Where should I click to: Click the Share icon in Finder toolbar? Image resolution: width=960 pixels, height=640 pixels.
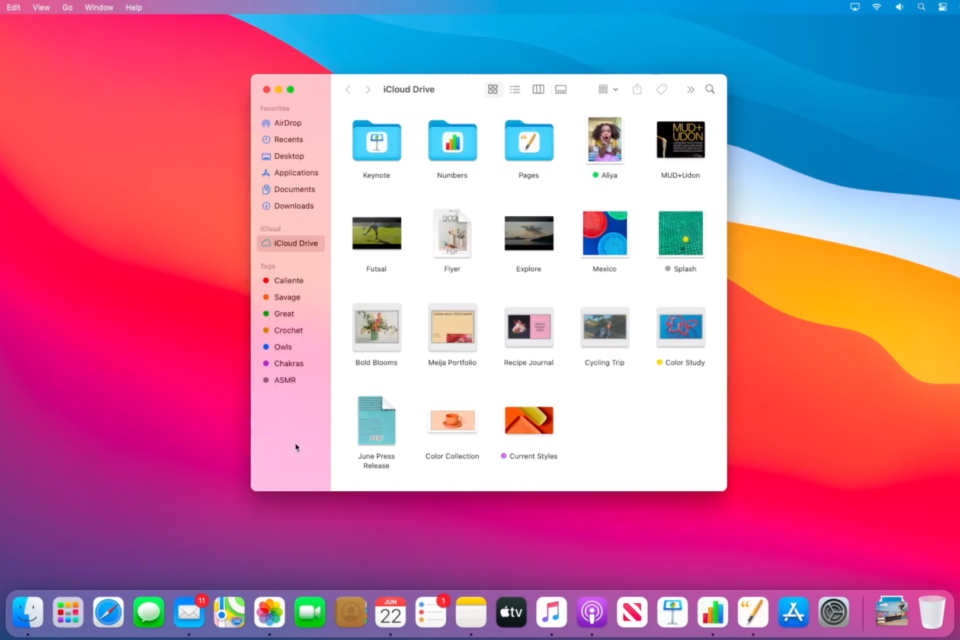(x=637, y=89)
